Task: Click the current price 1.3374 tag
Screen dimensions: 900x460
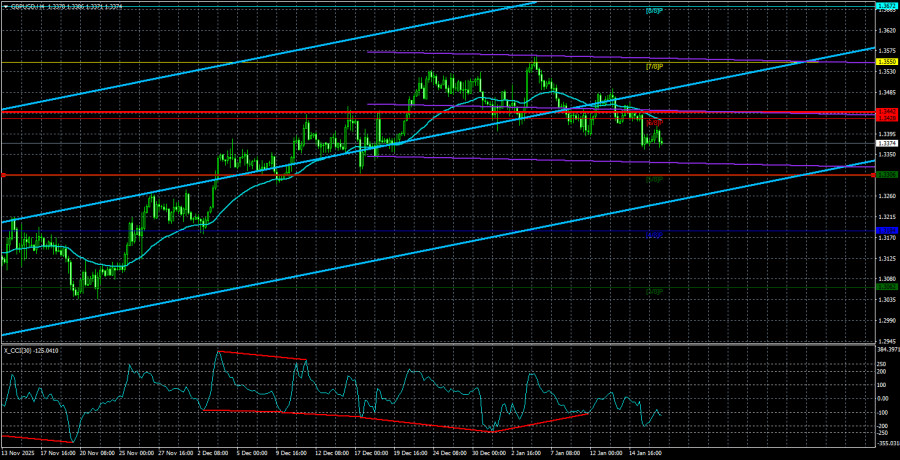Action: (886, 143)
